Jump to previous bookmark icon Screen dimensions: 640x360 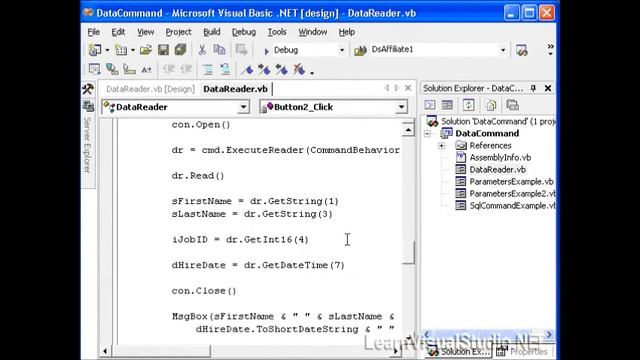[281, 70]
